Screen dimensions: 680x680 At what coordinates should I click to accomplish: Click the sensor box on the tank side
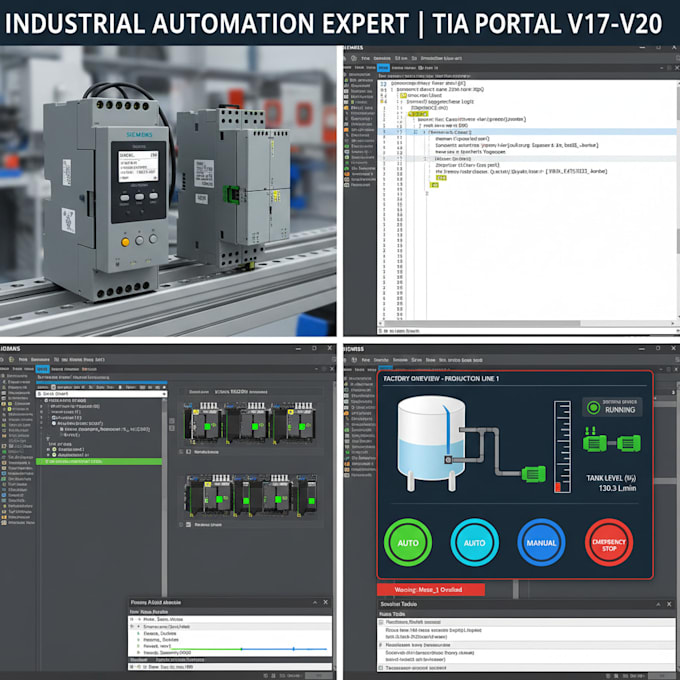click(x=448, y=459)
